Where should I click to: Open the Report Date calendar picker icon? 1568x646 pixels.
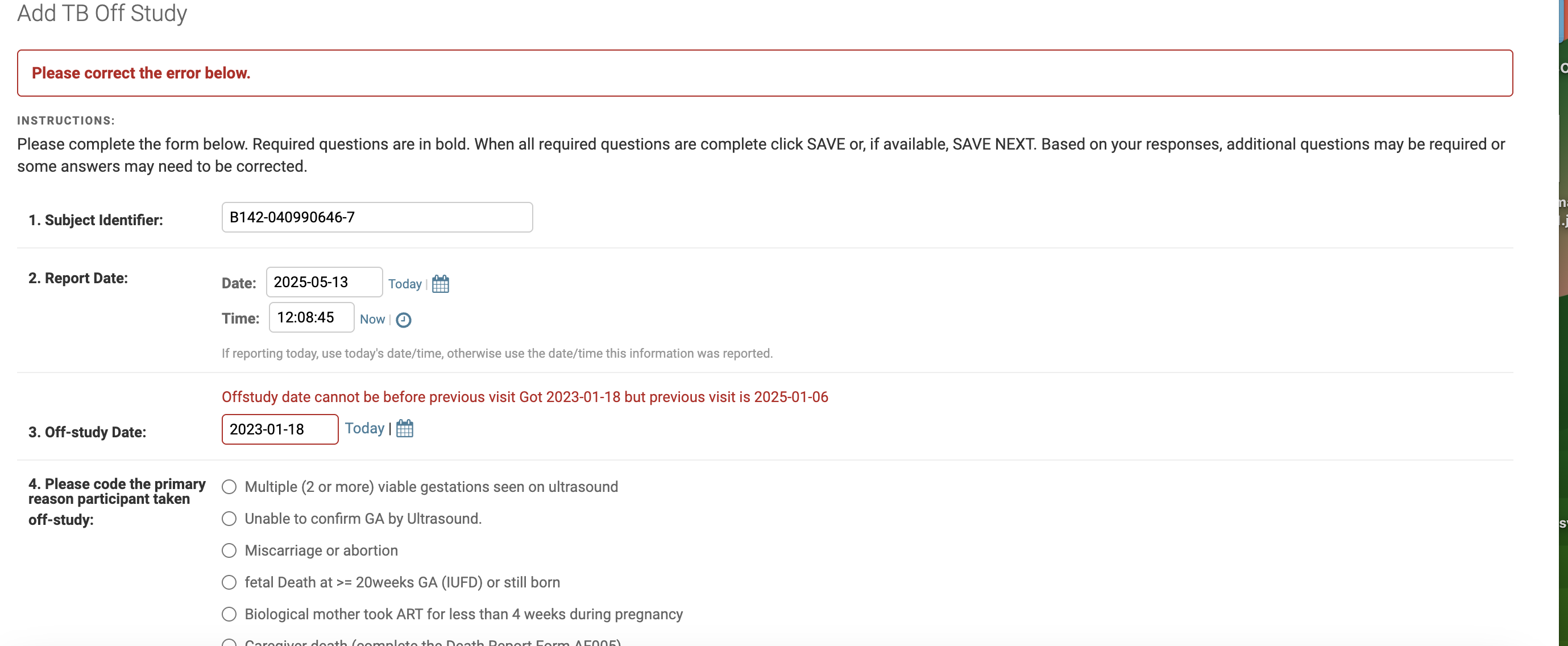440,284
